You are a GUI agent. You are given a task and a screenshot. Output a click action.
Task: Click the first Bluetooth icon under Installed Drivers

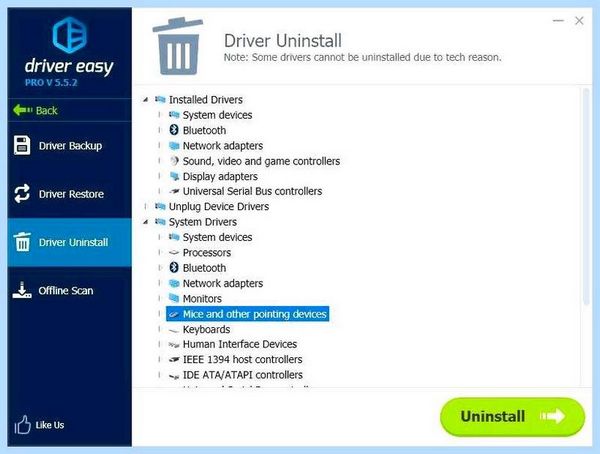(174, 130)
